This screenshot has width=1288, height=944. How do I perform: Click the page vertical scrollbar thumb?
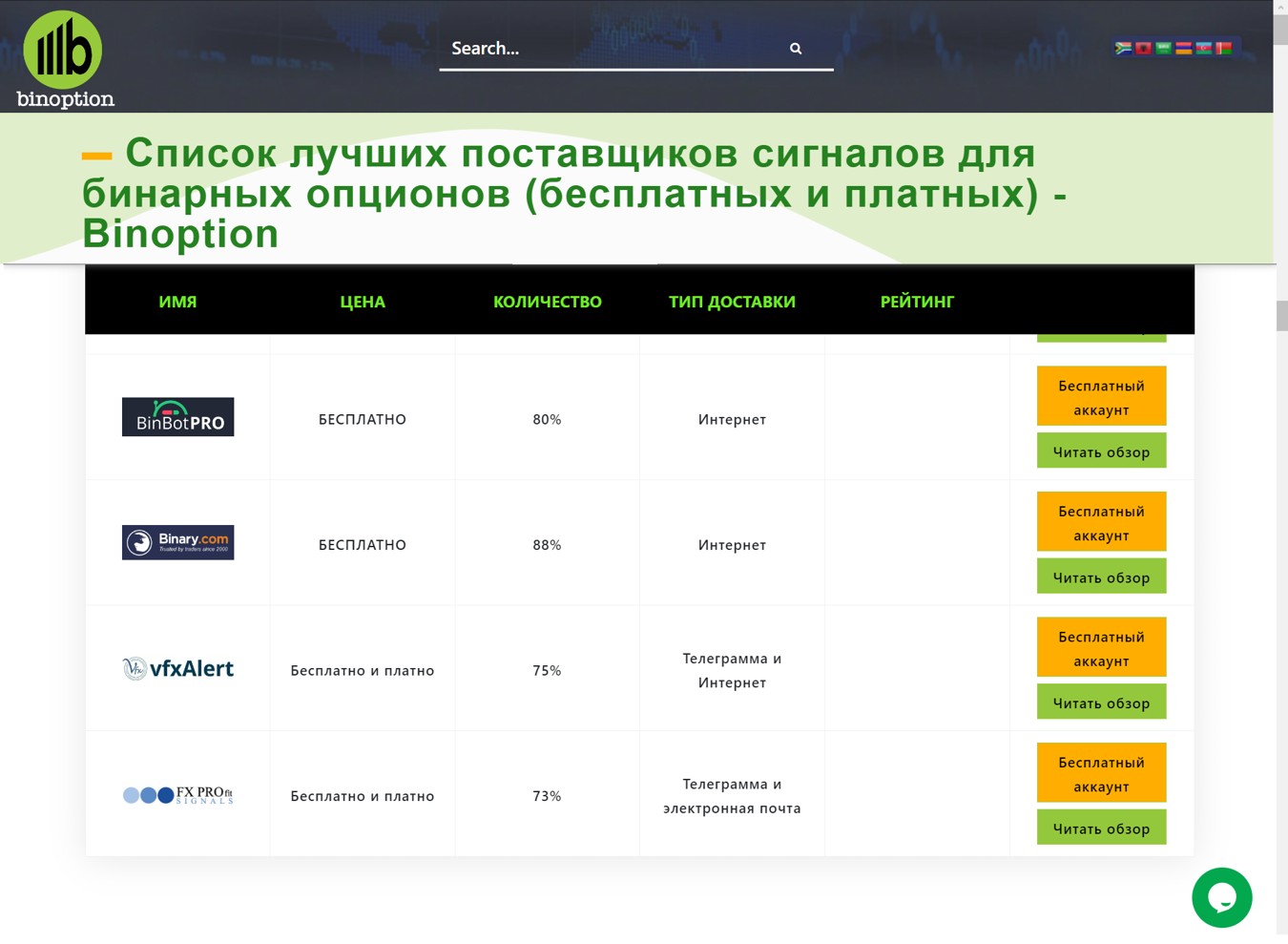coord(1281,316)
